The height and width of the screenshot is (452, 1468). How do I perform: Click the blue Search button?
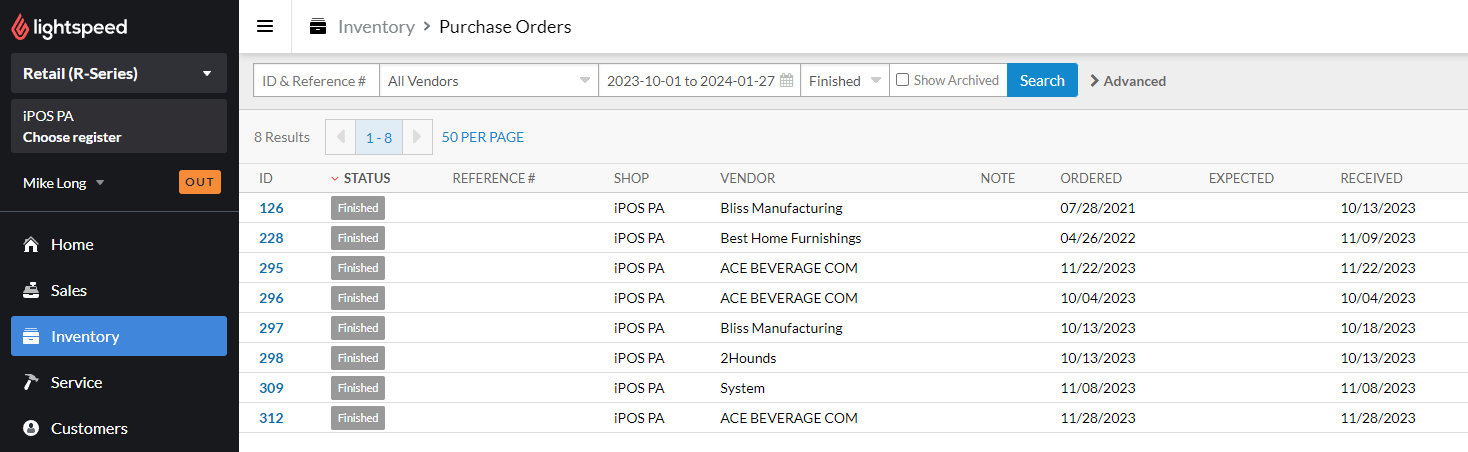[x=1042, y=81]
